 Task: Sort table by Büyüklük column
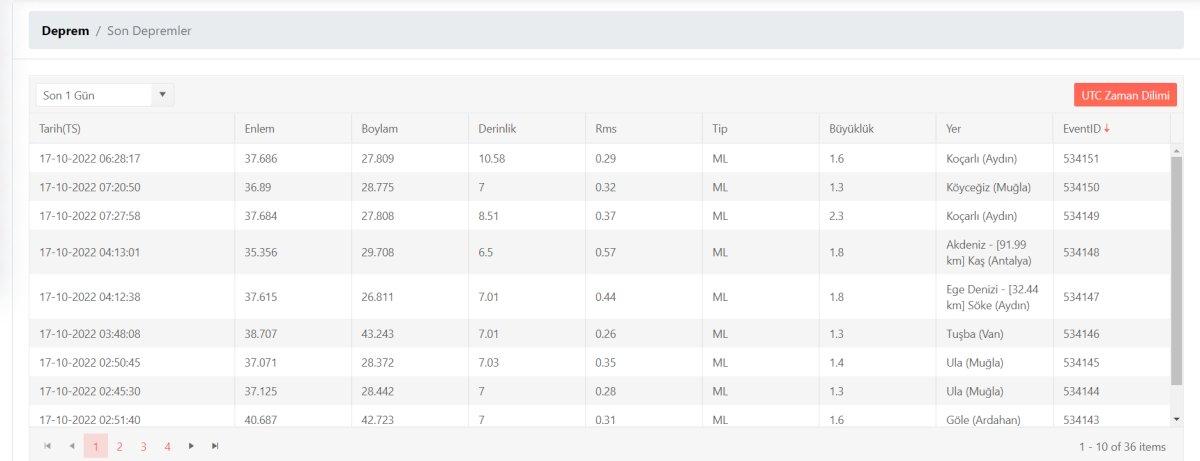[852, 128]
